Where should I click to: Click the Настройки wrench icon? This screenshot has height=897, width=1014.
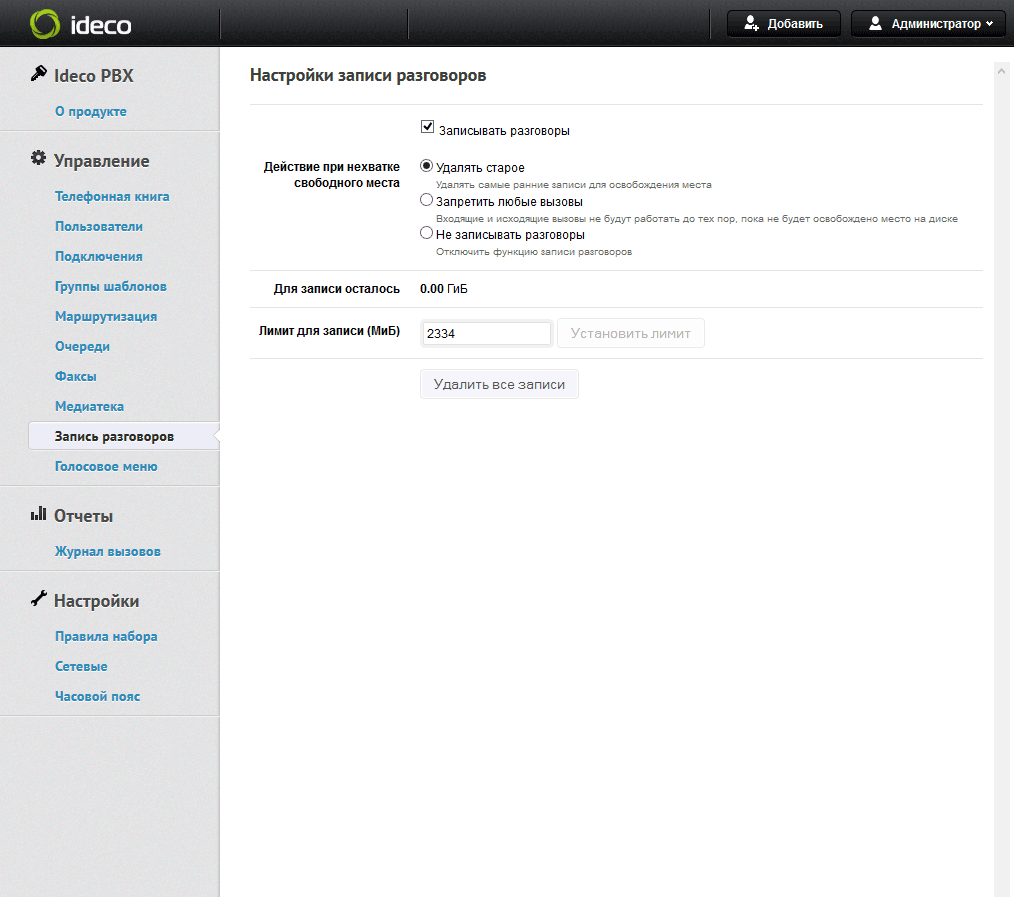[39, 598]
